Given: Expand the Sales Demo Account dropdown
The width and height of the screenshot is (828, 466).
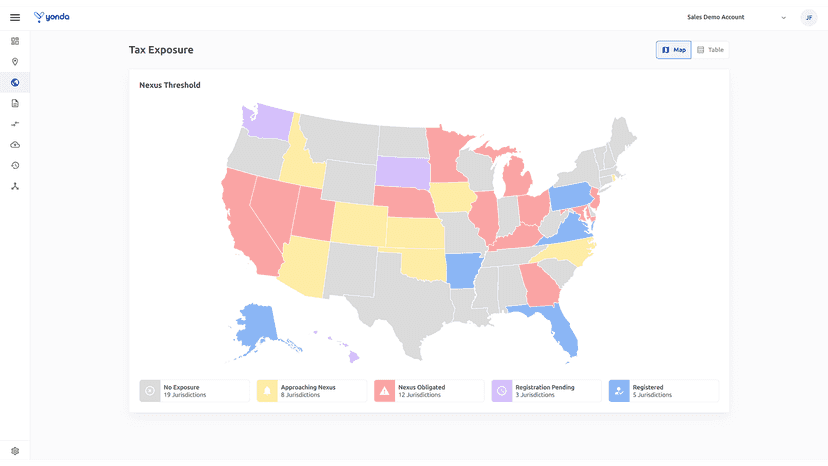Looking at the screenshot, I should (x=736, y=17).
